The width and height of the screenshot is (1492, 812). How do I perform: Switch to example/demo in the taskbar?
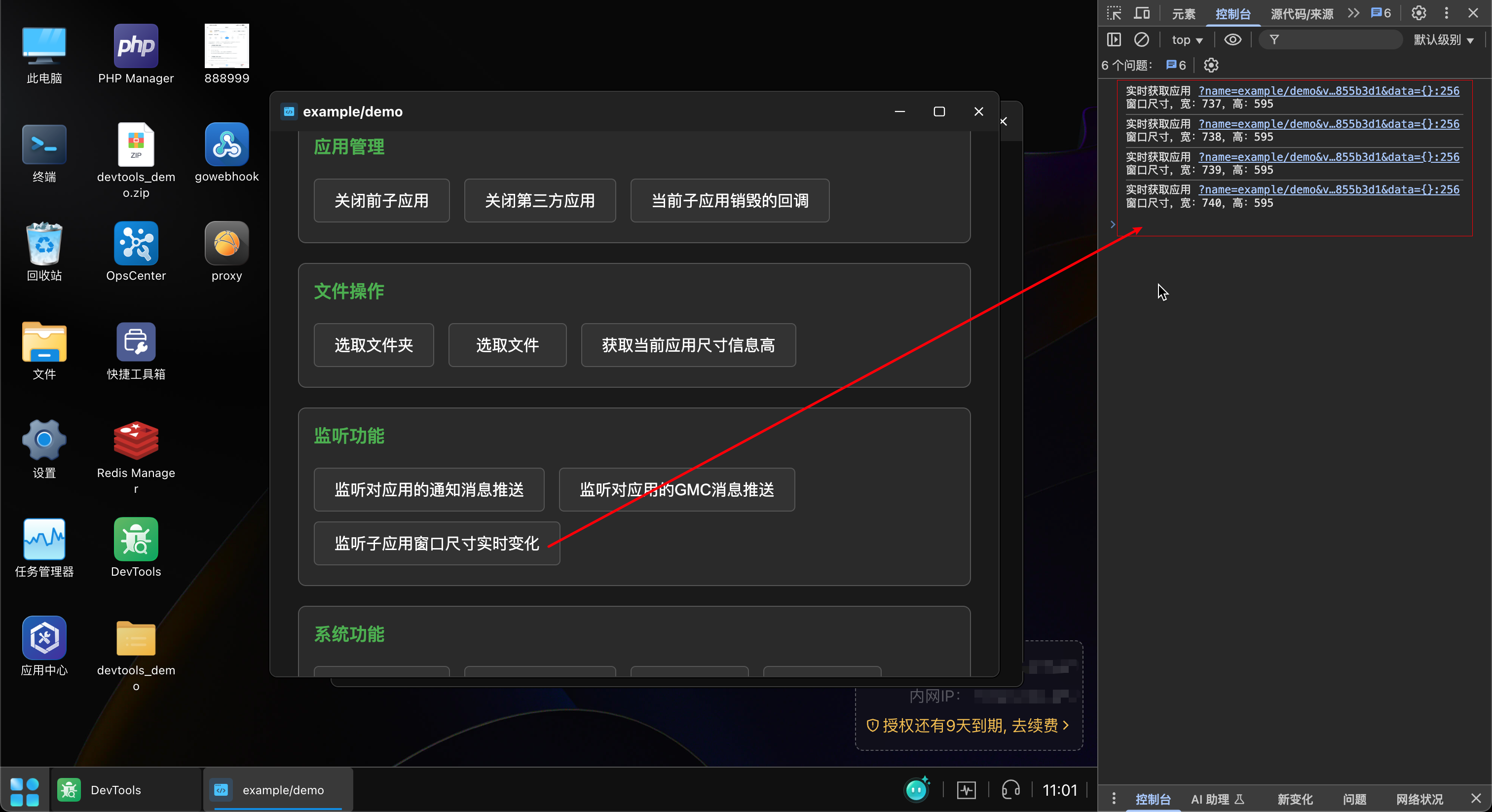pyautogui.click(x=277, y=790)
